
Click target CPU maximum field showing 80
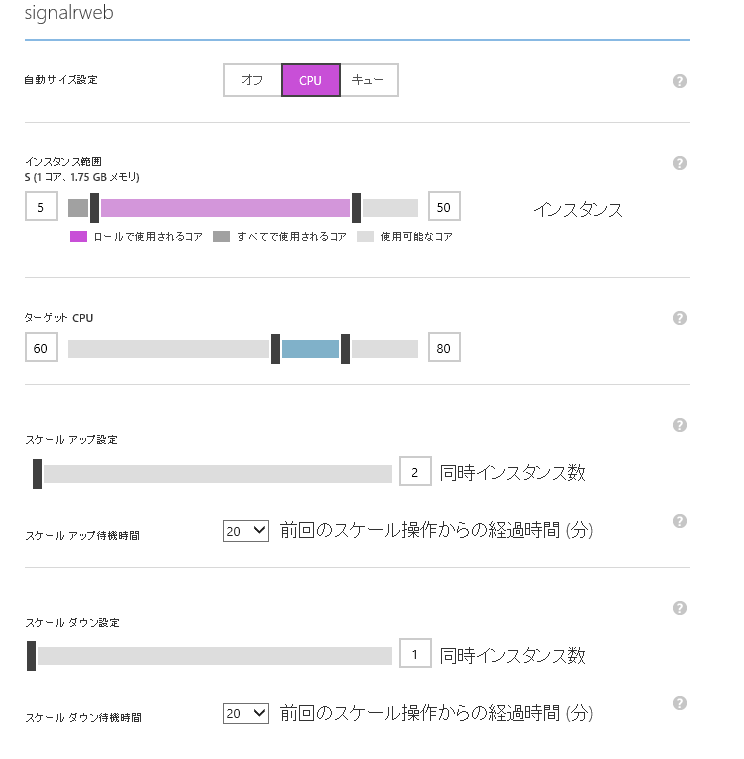pyautogui.click(x=444, y=349)
